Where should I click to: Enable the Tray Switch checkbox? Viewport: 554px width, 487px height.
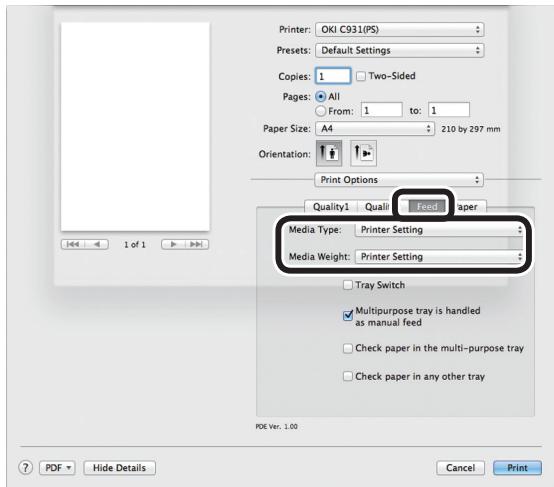click(x=348, y=285)
